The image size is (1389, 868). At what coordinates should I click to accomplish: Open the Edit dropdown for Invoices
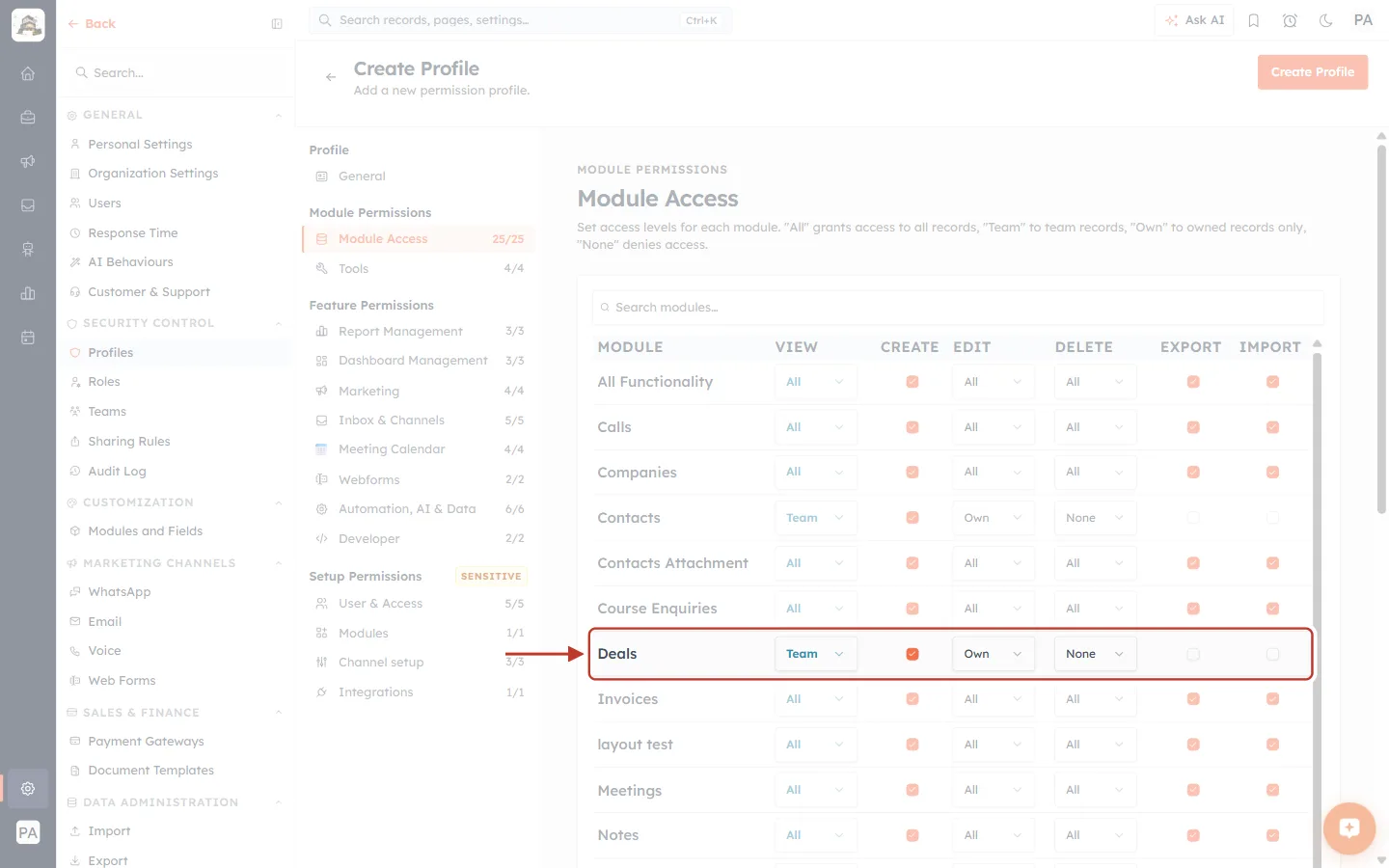994,699
